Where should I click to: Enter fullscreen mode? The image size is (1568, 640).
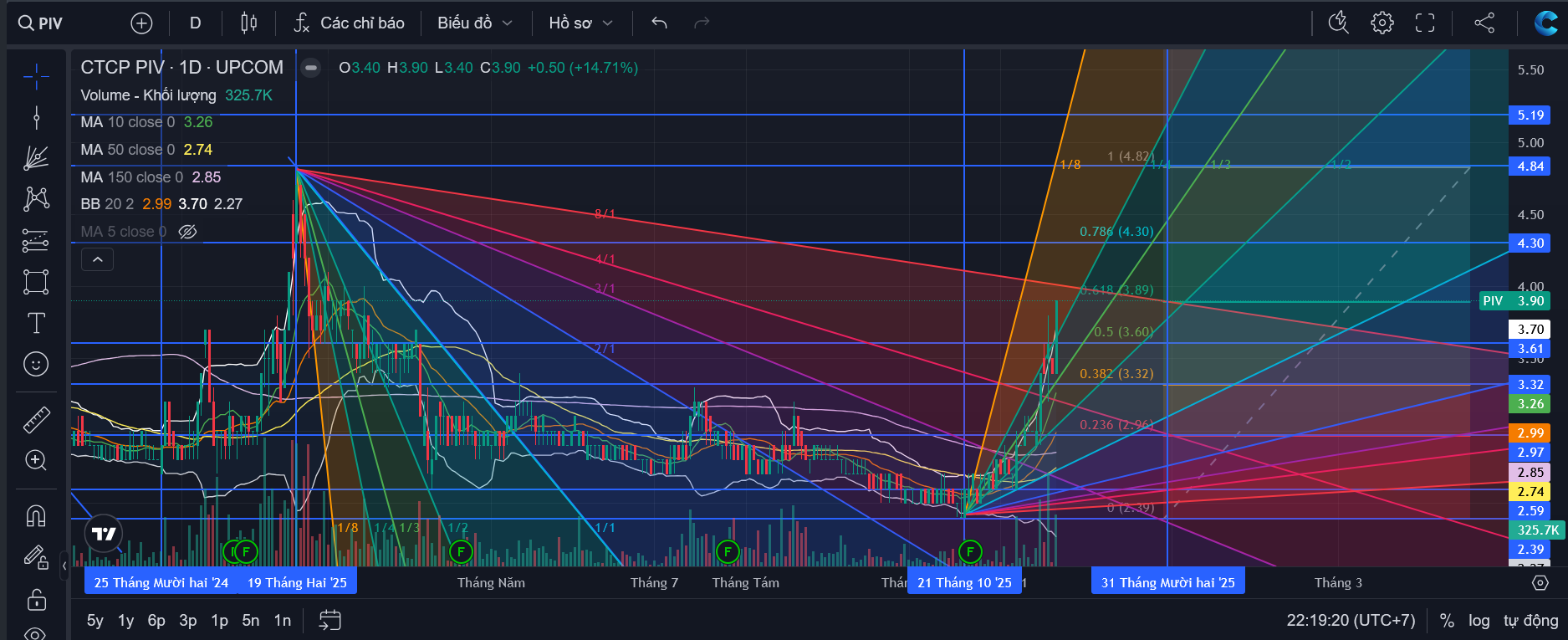tap(1425, 23)
